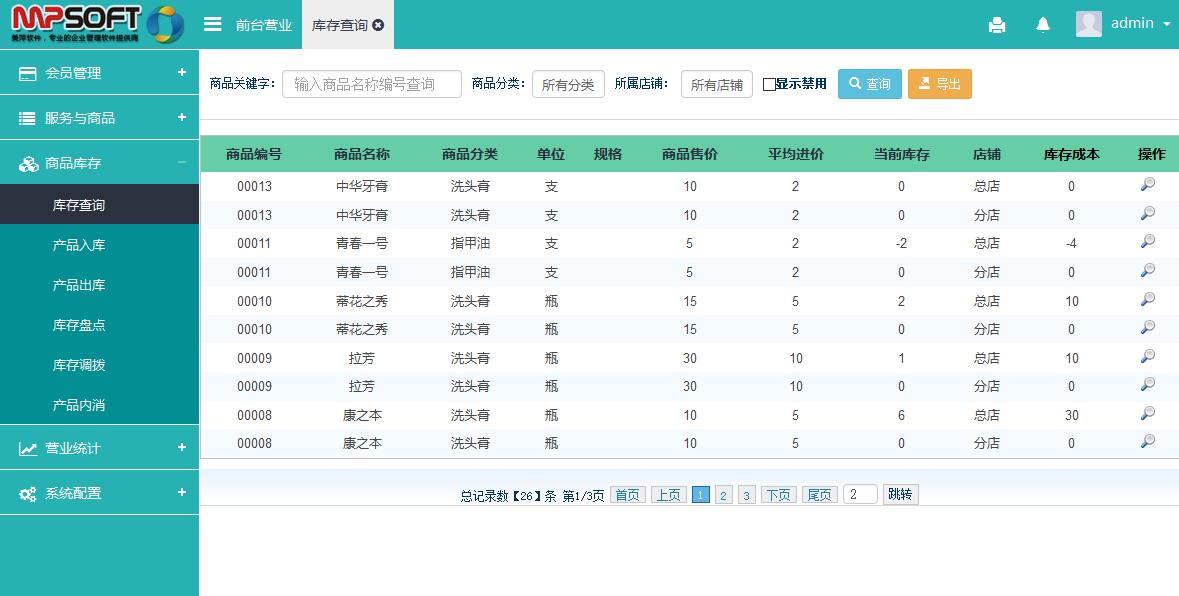Expand the 会员管理 sidebar section

click(x=99, y=73)
